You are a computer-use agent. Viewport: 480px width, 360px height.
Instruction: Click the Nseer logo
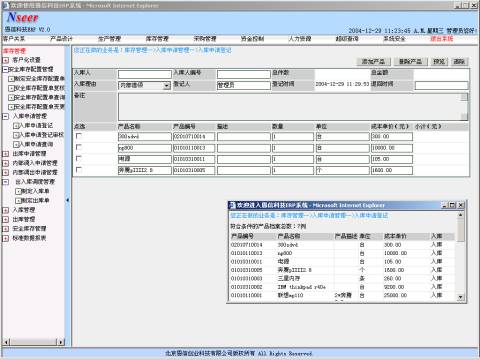(23, 17)
